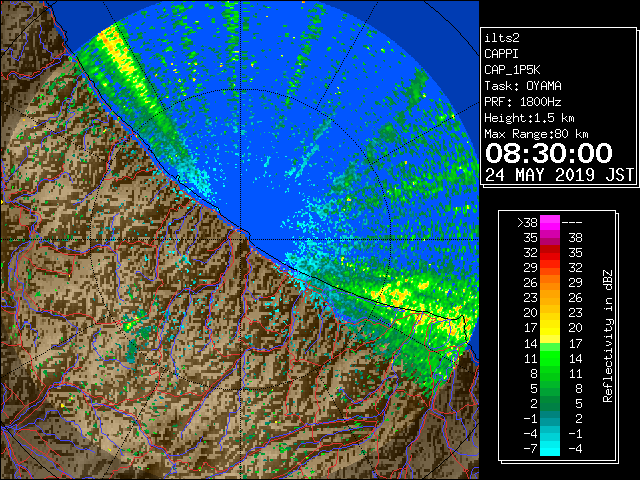This screenshot has height=480, width=640.
Task: Click magenta '>38' swatch in legend
Action: [x=550, y=222]
